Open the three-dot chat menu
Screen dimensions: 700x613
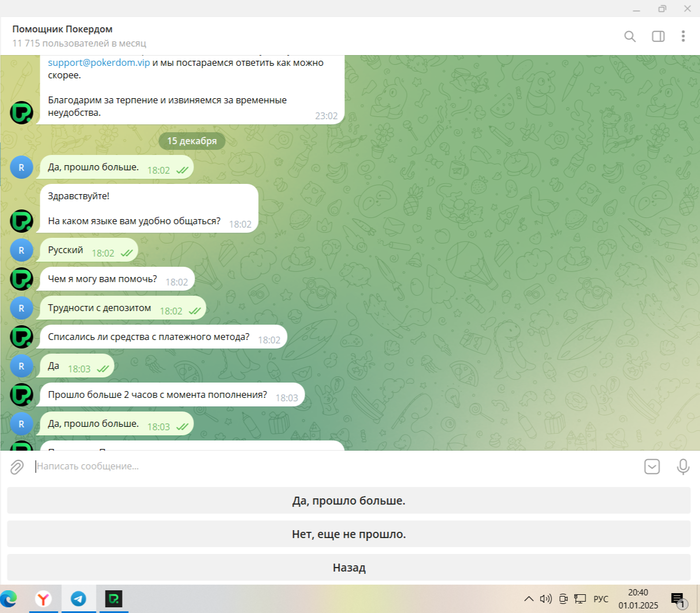(x=683, y=37)
